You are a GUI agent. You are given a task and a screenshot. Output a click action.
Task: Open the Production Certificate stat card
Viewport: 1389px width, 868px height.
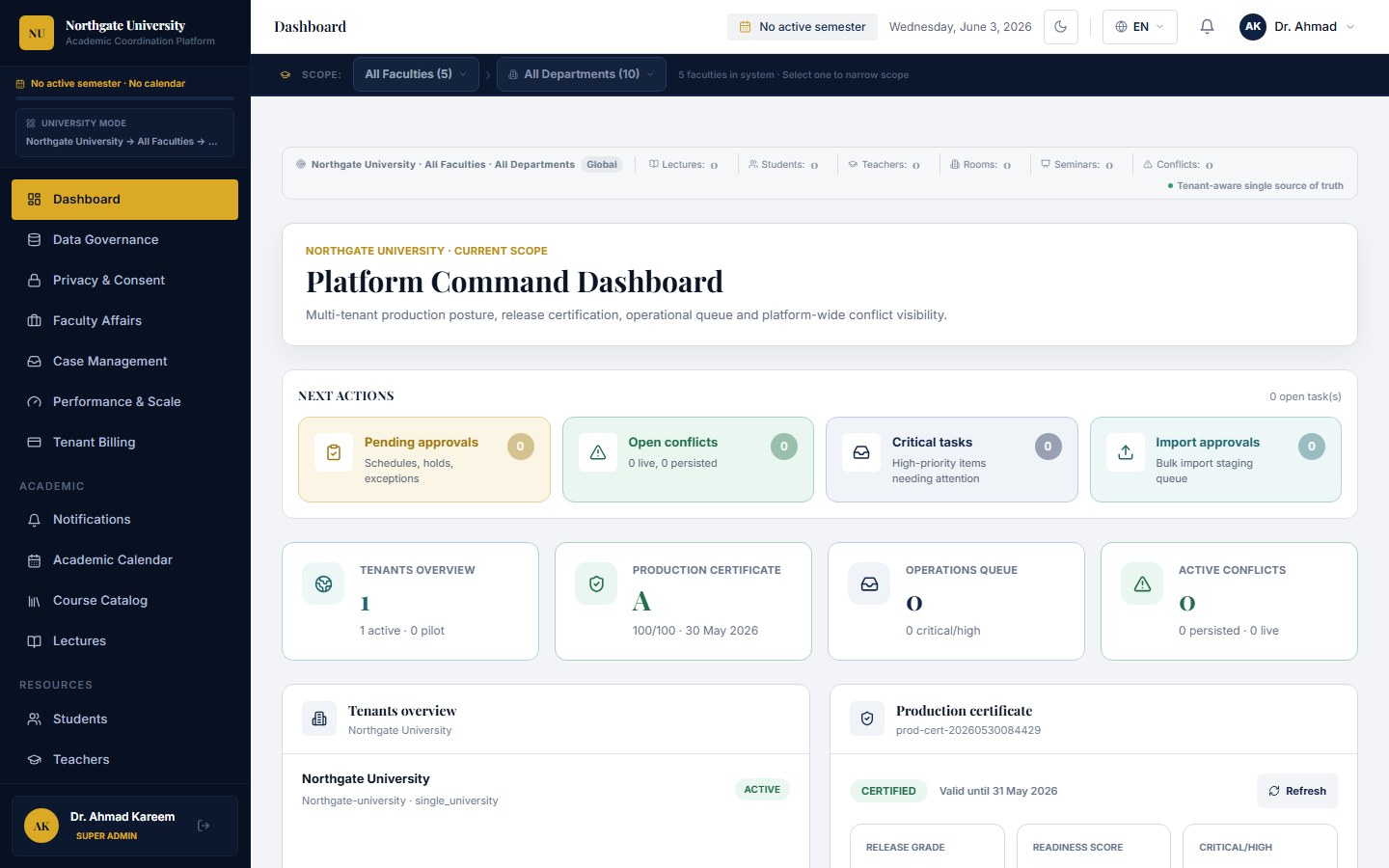point(683,601)
